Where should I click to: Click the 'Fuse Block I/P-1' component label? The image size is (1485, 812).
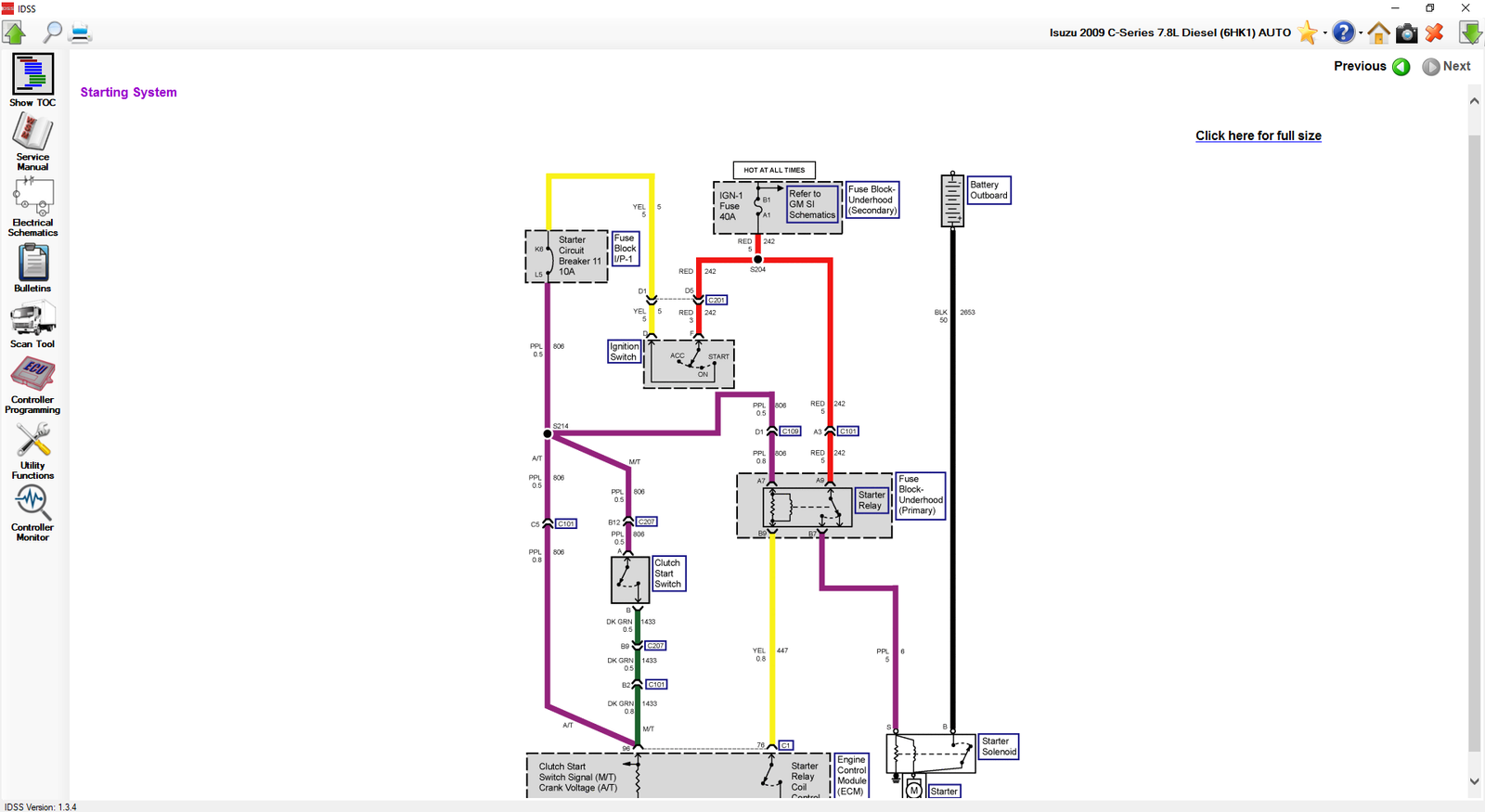pos(626,249)
